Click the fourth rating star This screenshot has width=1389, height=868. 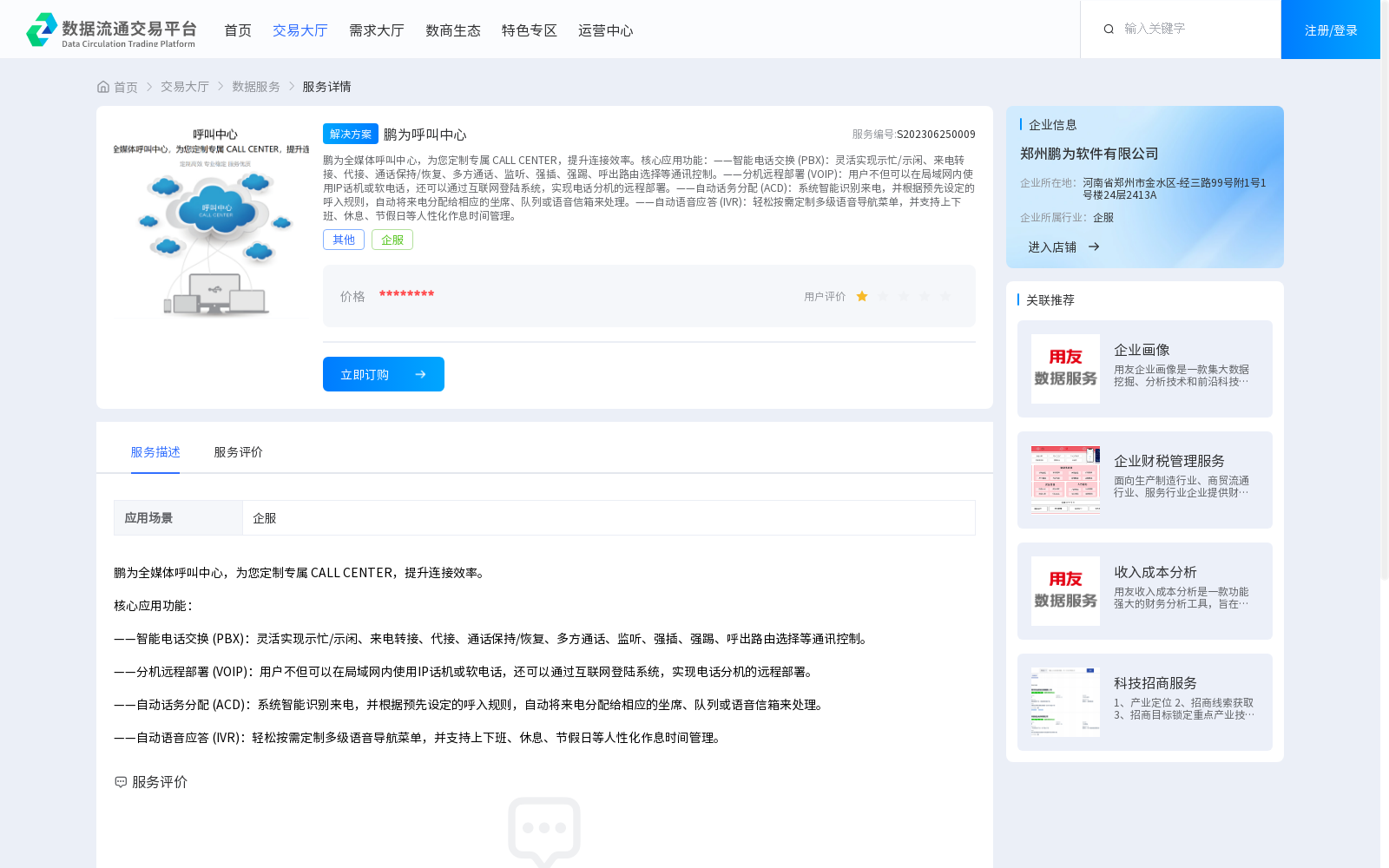click(x=925, y=297)
